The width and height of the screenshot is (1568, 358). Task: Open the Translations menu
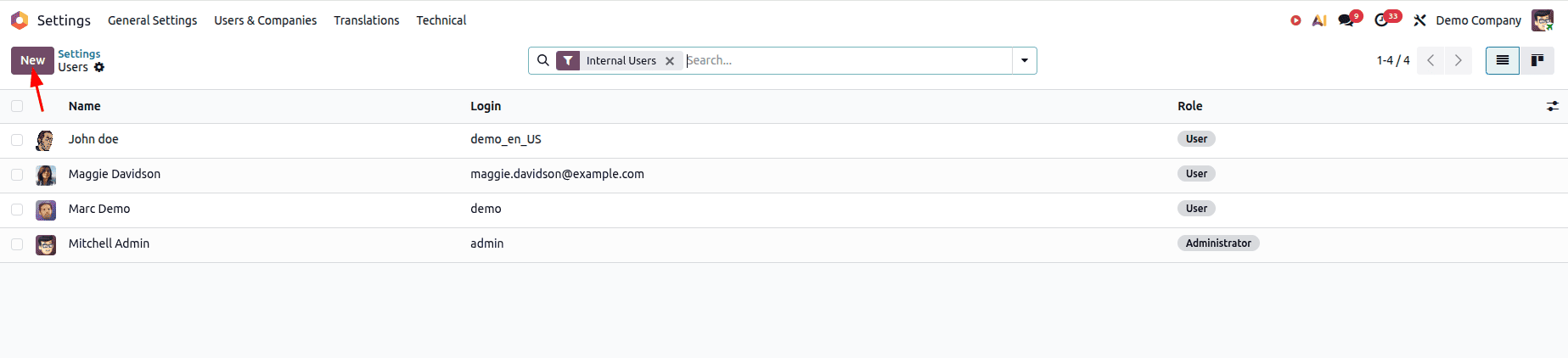[367, 20]
